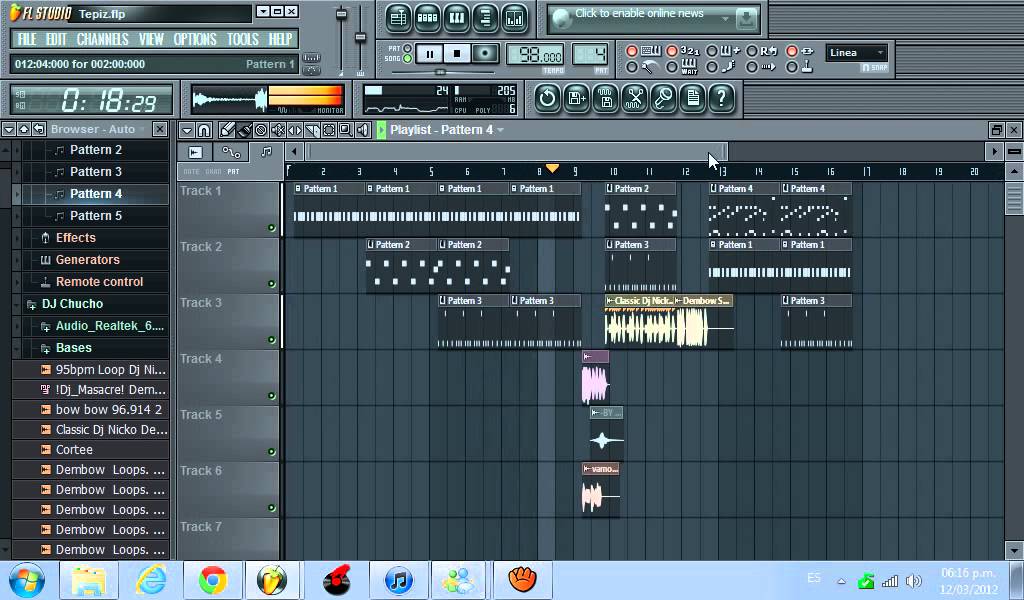
Task: Open the Browser options dropdown arrow
Action: 8,129
